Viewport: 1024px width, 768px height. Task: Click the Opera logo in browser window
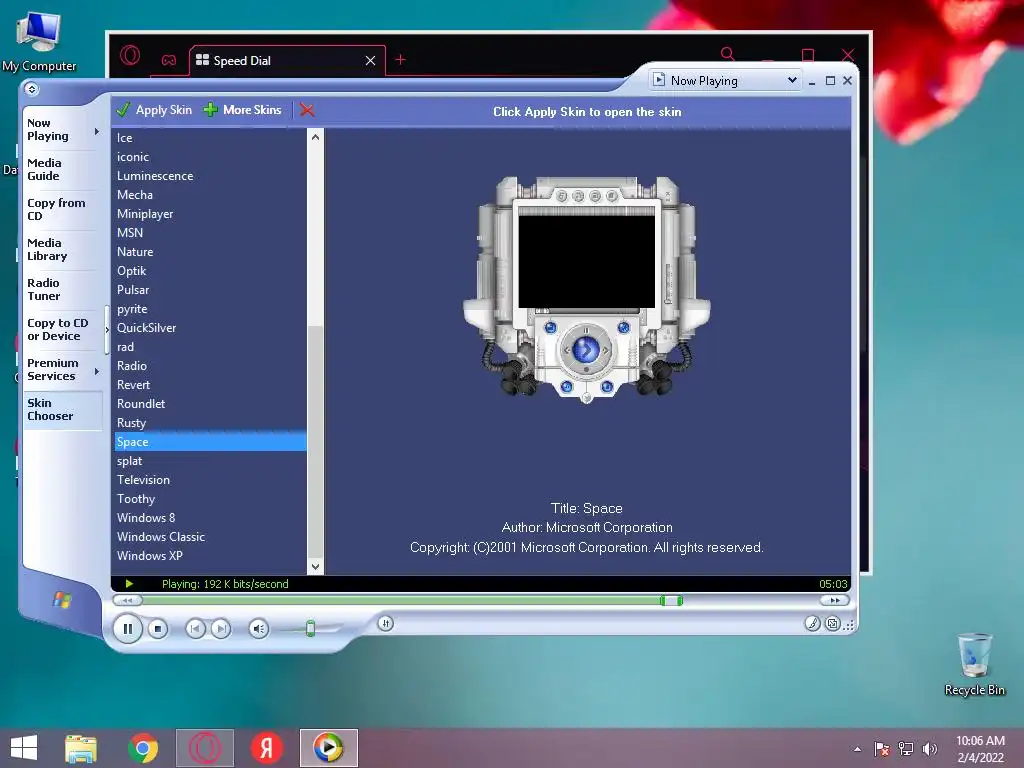tap(130, 56)
